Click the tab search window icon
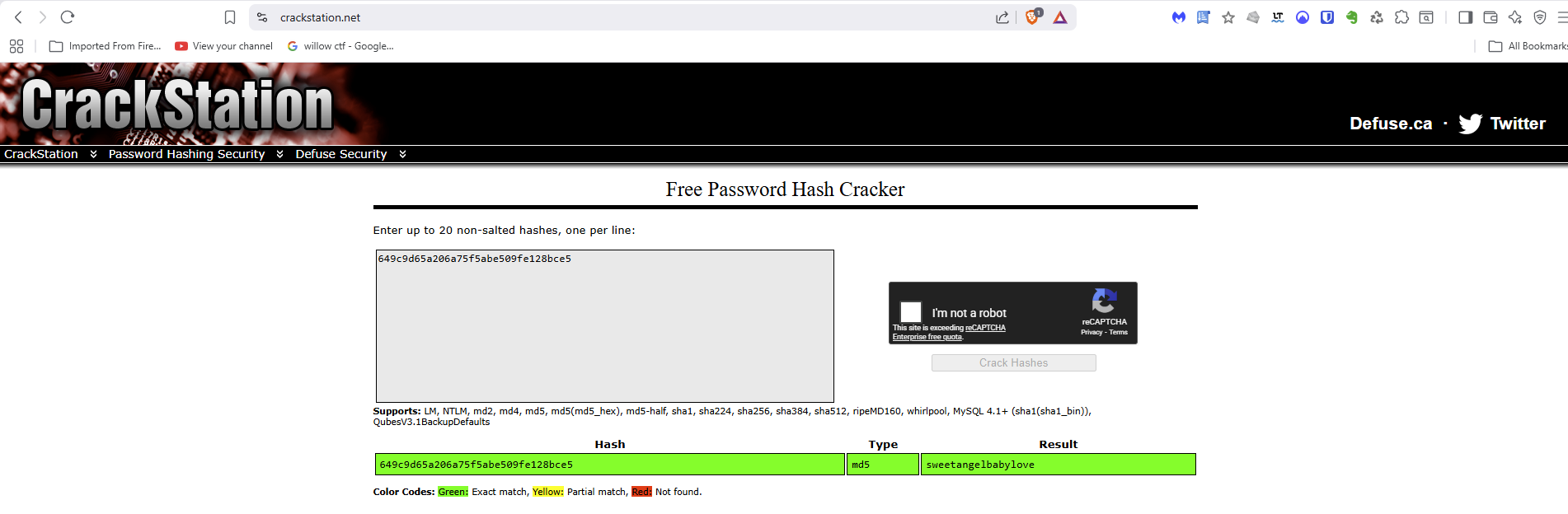Image resolution: width=1568 pixels, height=514 pixels. coord(1426,17)
